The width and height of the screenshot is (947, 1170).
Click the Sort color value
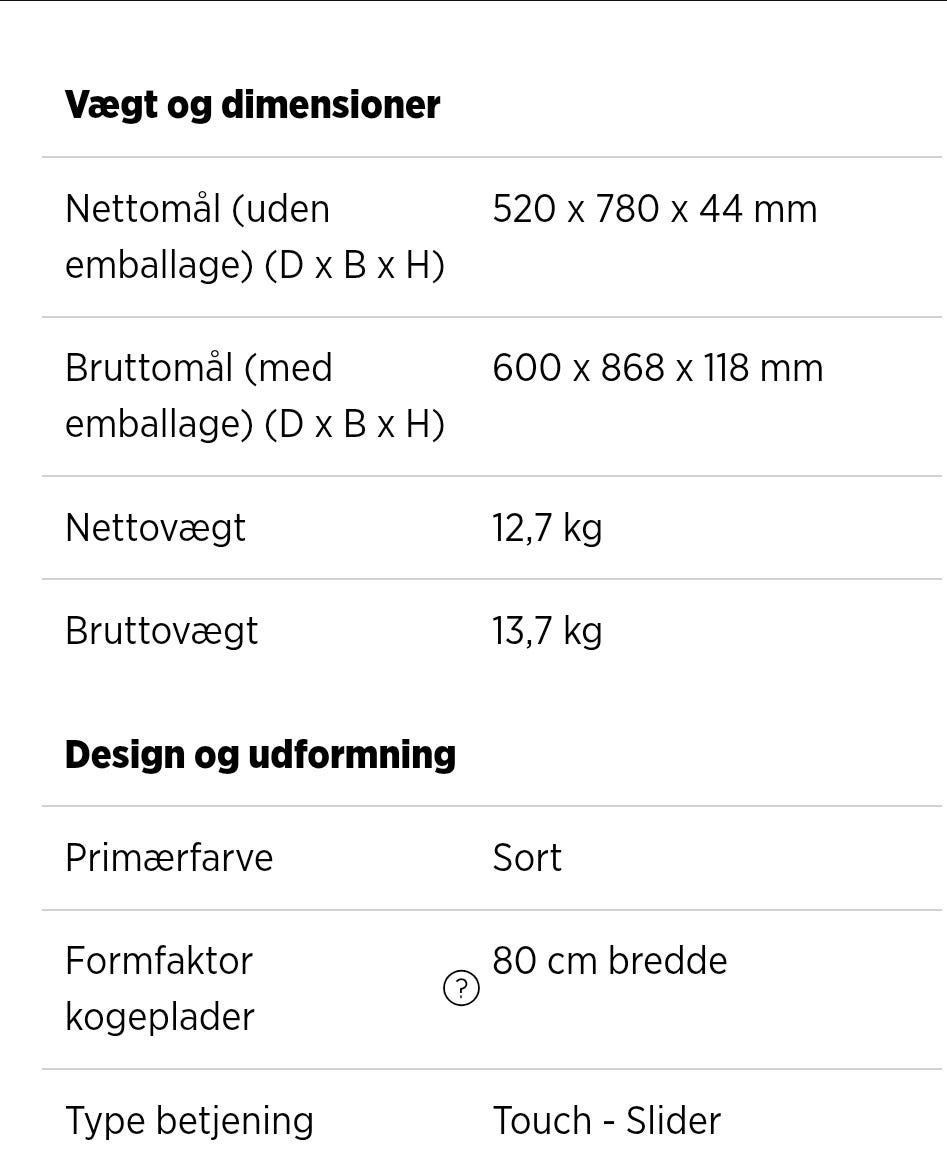click(527, 858)
